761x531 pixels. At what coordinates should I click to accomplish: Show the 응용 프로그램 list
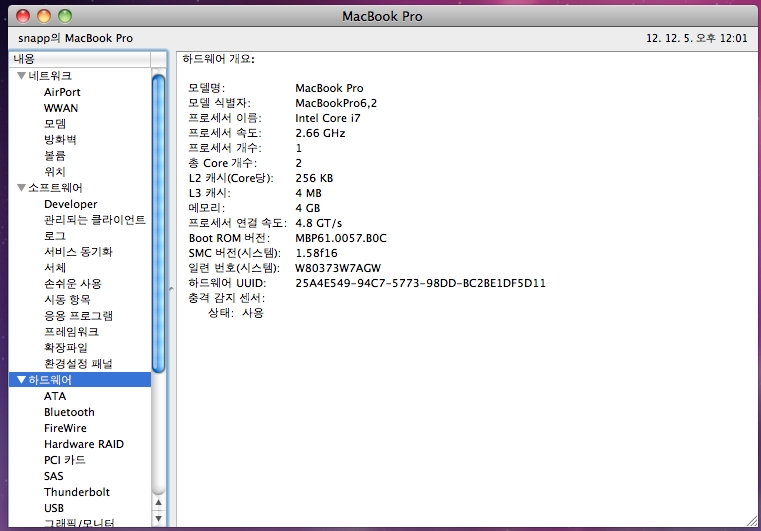click(78, 316)
